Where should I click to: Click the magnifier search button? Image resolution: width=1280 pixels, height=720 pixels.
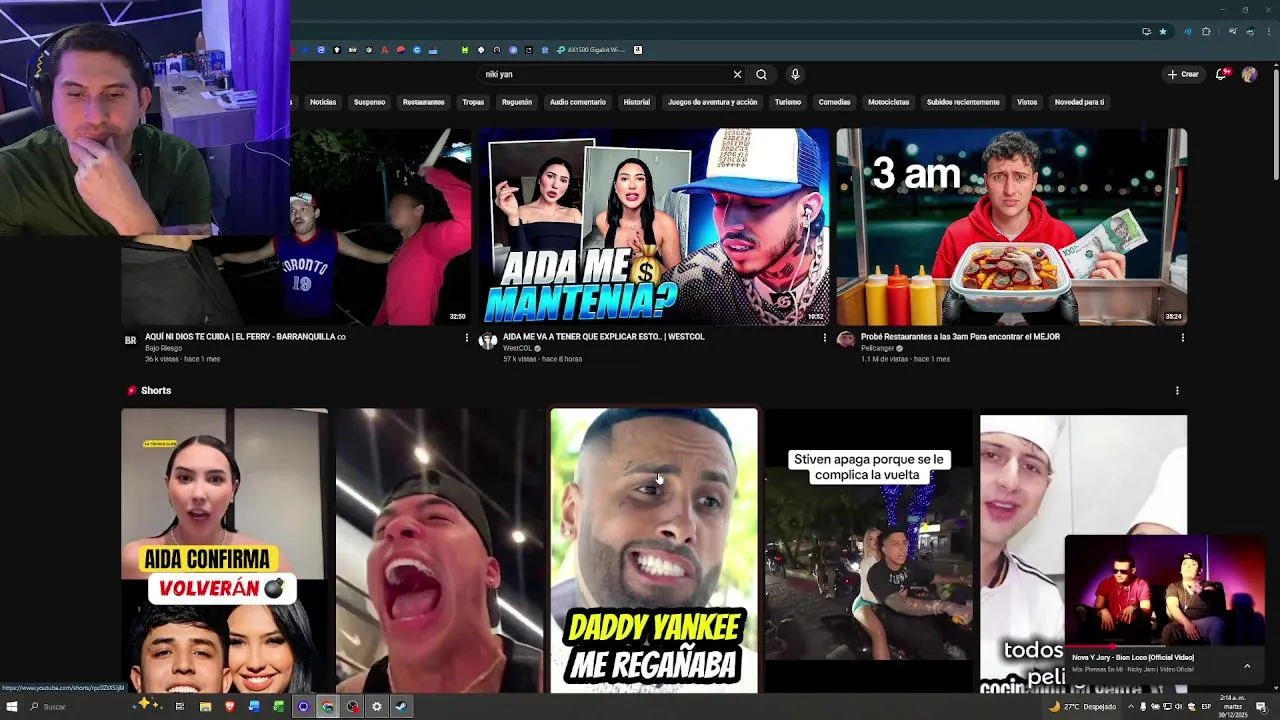click(761, 74)
